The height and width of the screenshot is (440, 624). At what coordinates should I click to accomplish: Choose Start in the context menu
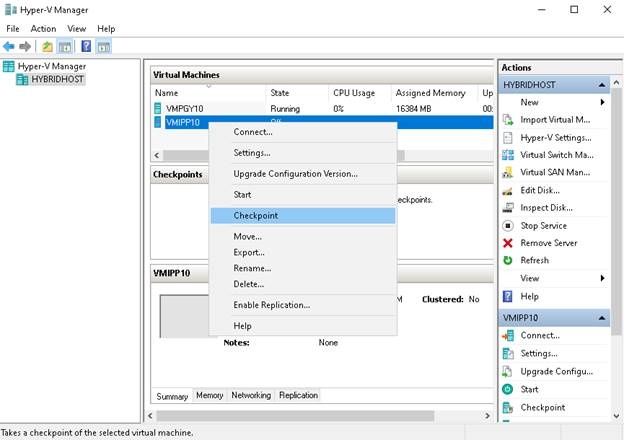point(303,195)
